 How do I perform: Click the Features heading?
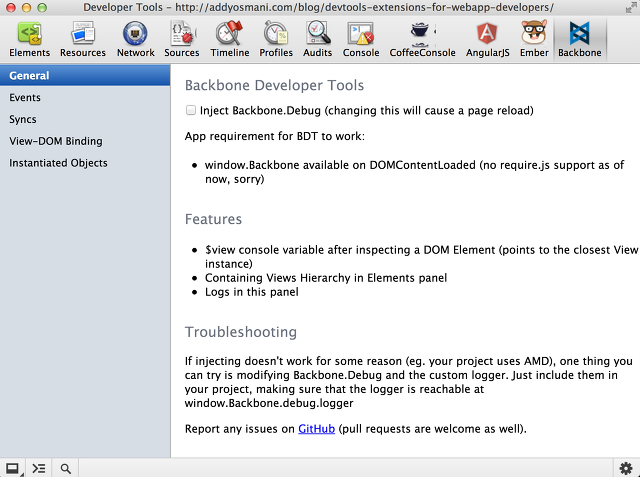pos(213,219)
